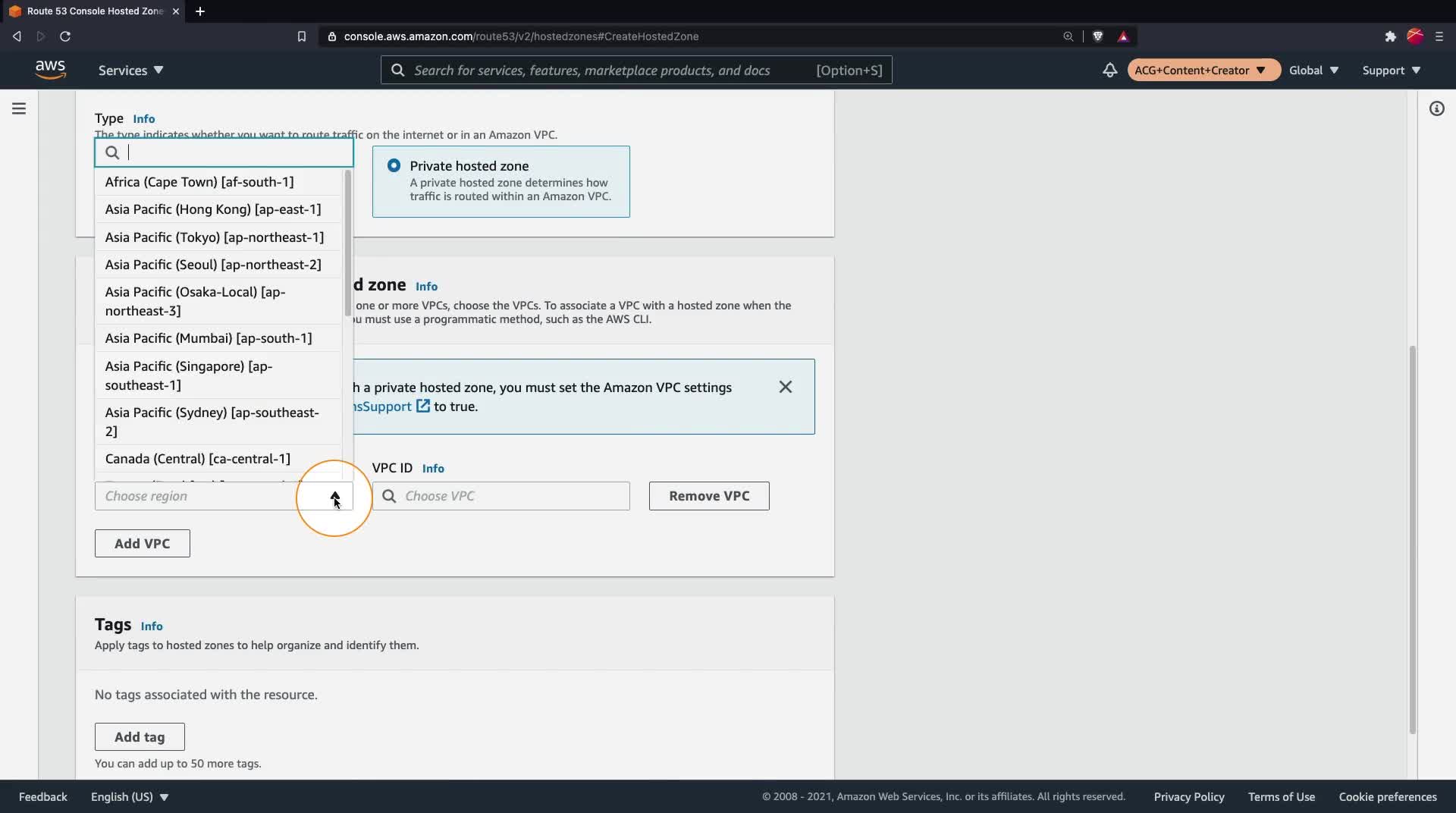Open the Support dropdown menu
Image resolution: width=1456 pixels, height=813 pixels.
pyautogui.click(x=1391, y=70)
